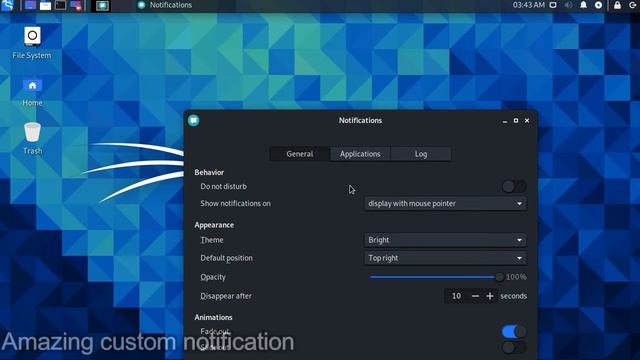Click the seconds unit label

pyautogui.click(x=513, y=296)
